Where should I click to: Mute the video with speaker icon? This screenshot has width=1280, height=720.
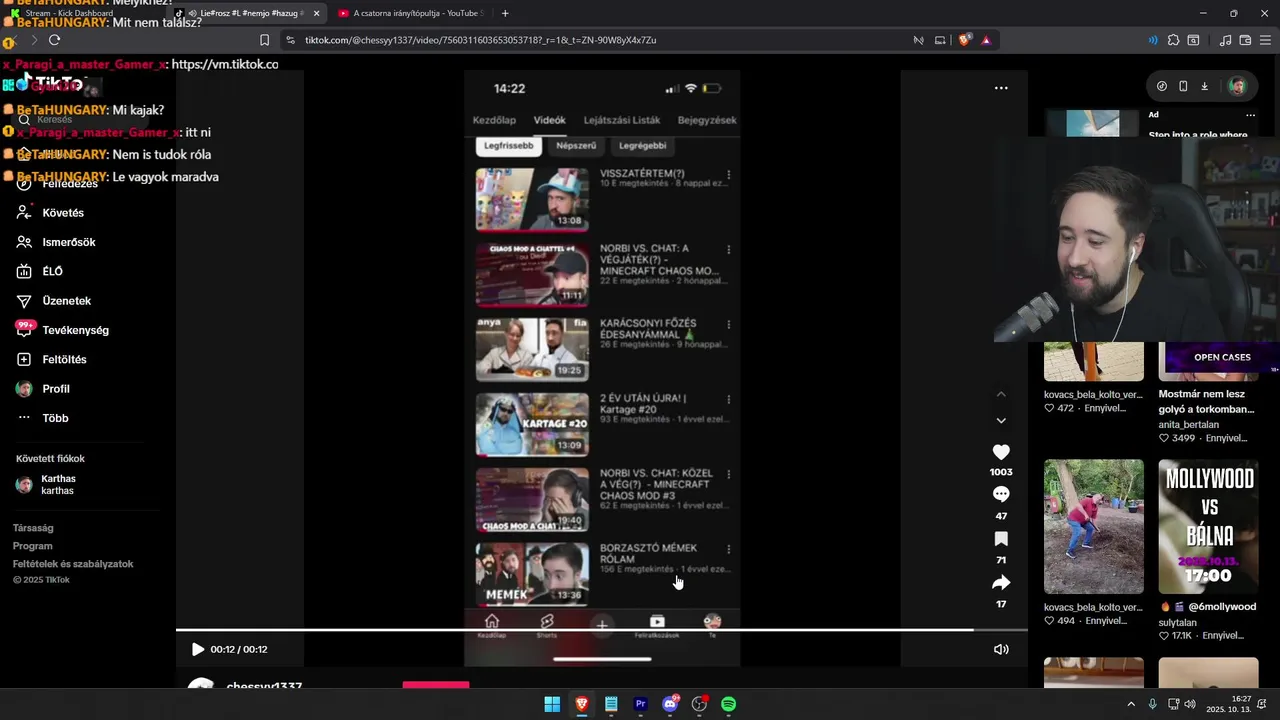1001,649
